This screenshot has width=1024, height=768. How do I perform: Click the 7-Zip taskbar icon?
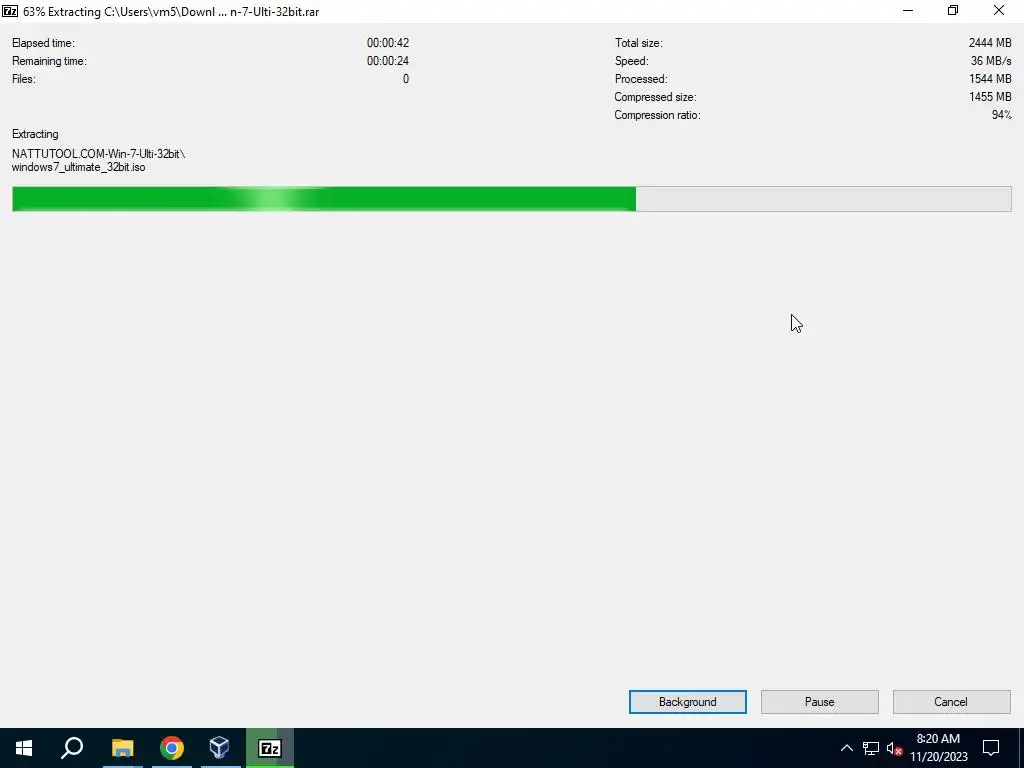click(270, 748)
